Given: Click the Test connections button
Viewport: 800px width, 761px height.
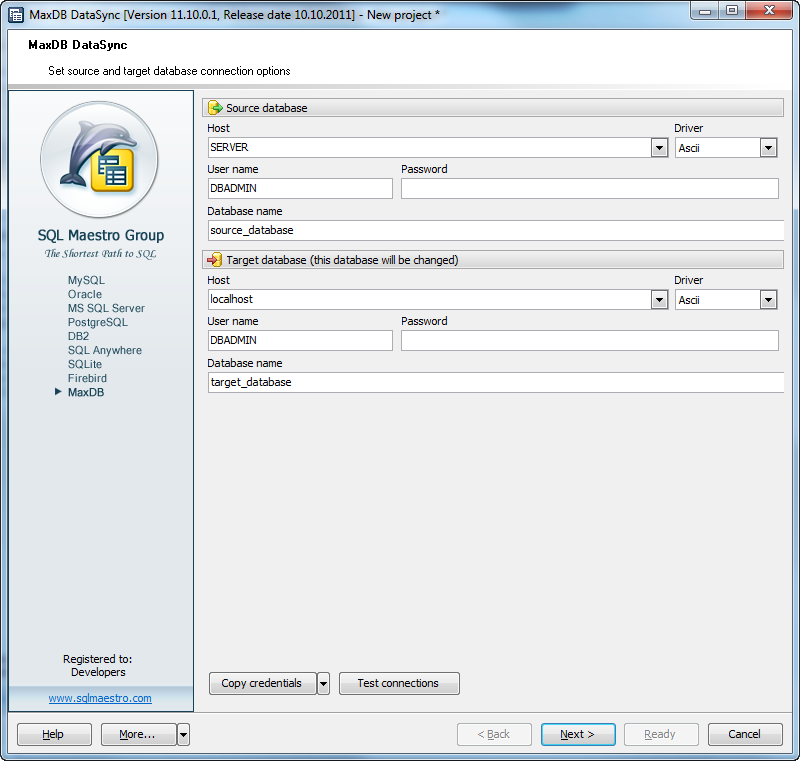Looking at the screenshot, I should (399, 683).
